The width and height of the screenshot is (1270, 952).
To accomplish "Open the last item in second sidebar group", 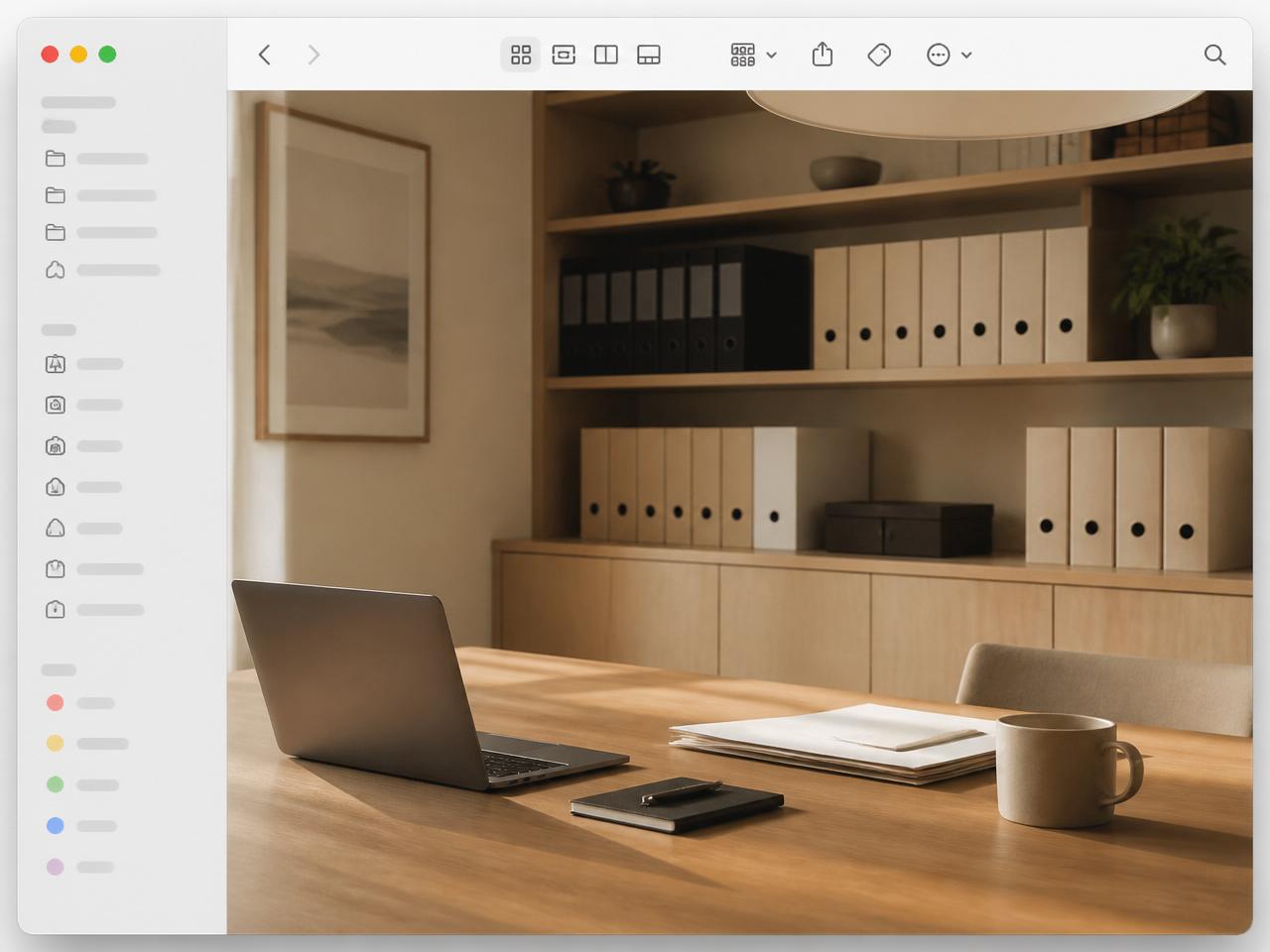I will [x=94, y=610].
